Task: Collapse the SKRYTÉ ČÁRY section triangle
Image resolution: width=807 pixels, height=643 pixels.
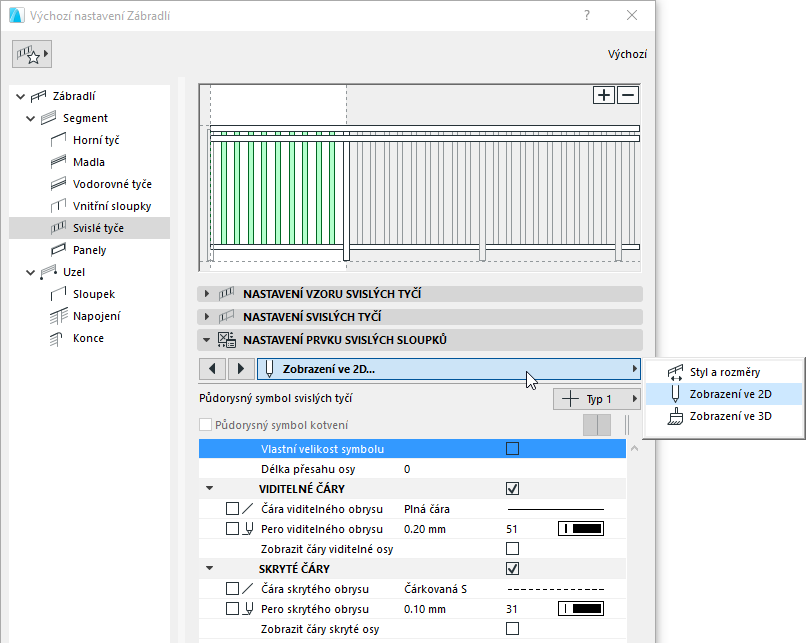Action: pos(209,568)
